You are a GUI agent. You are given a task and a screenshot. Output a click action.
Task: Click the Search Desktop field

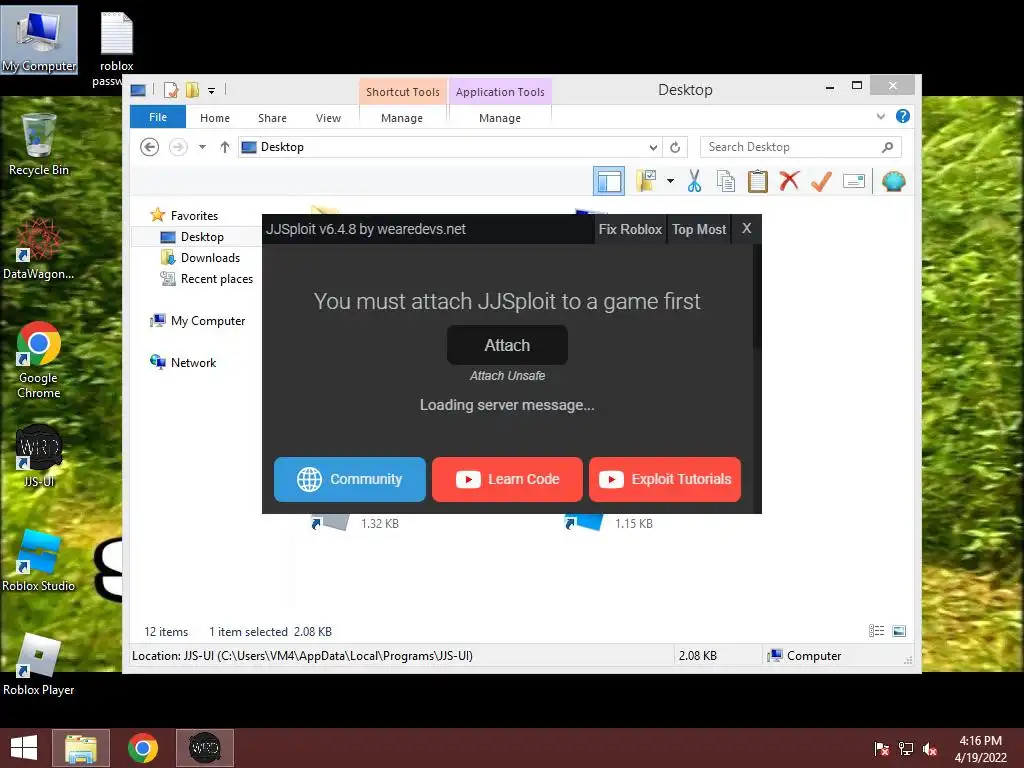(801, 147)
